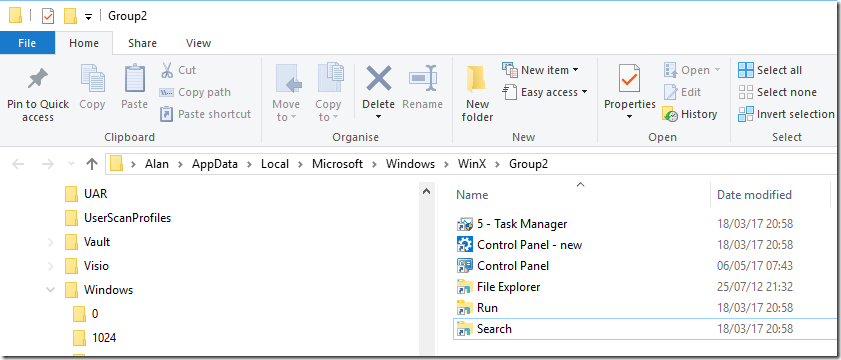Open the File menu tab

(27, 43)
